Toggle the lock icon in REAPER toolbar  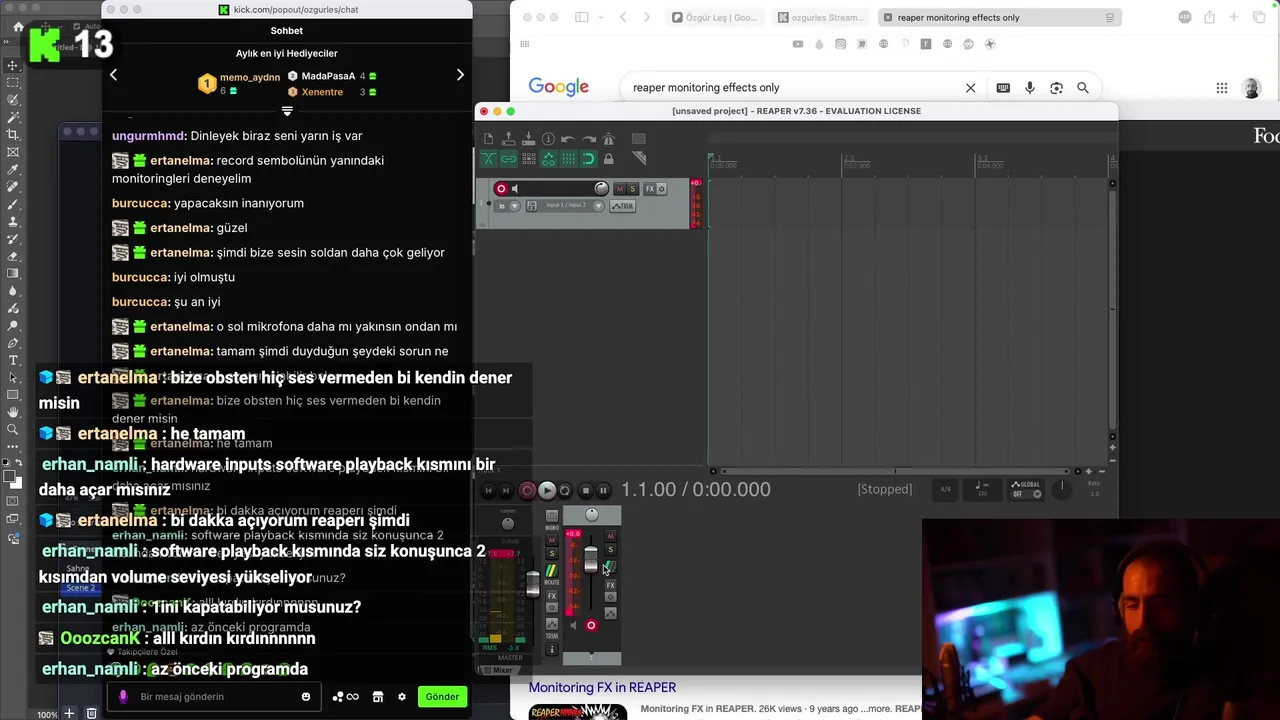point(608,159)
